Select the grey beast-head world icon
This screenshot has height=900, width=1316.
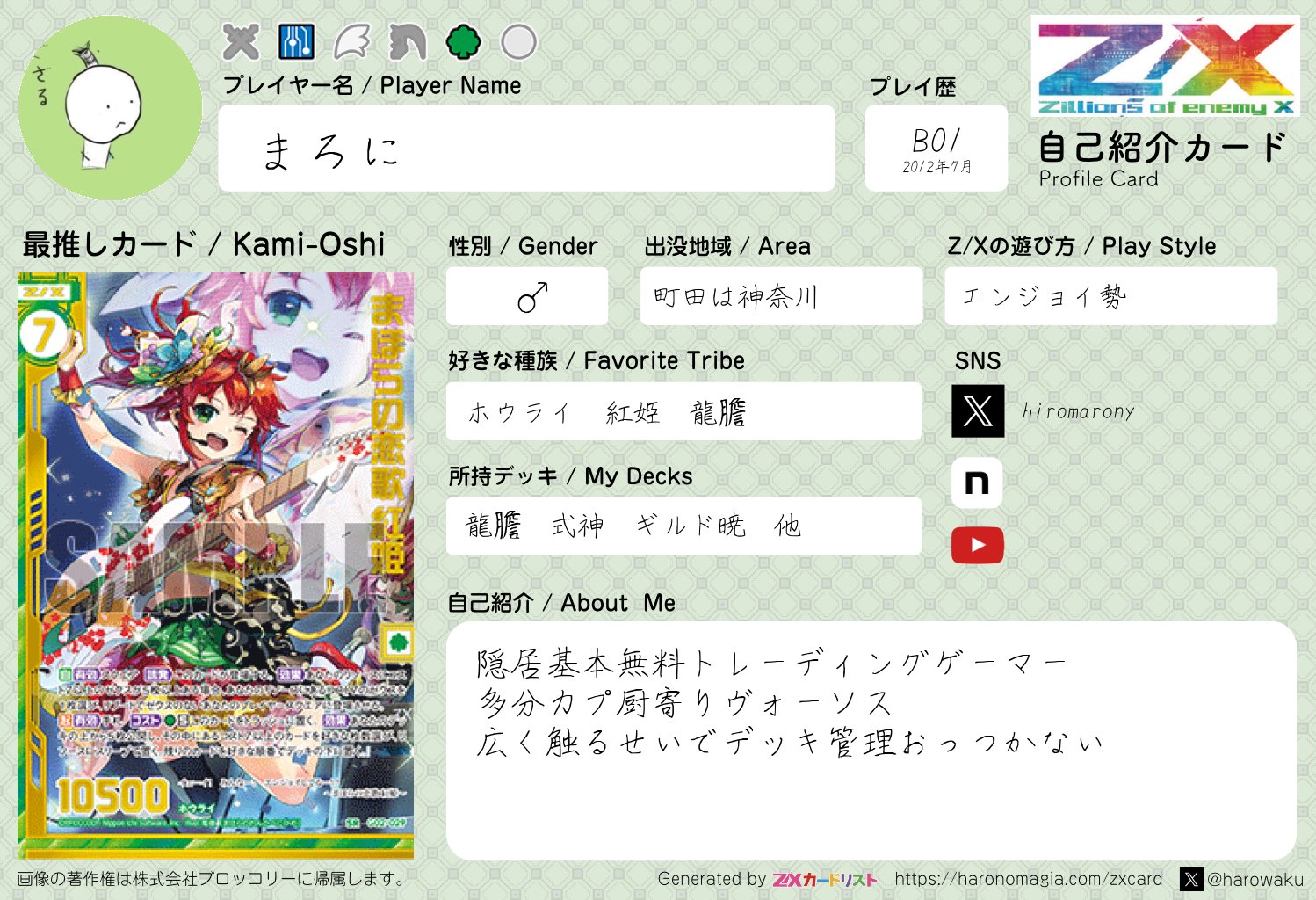point(408,41)
